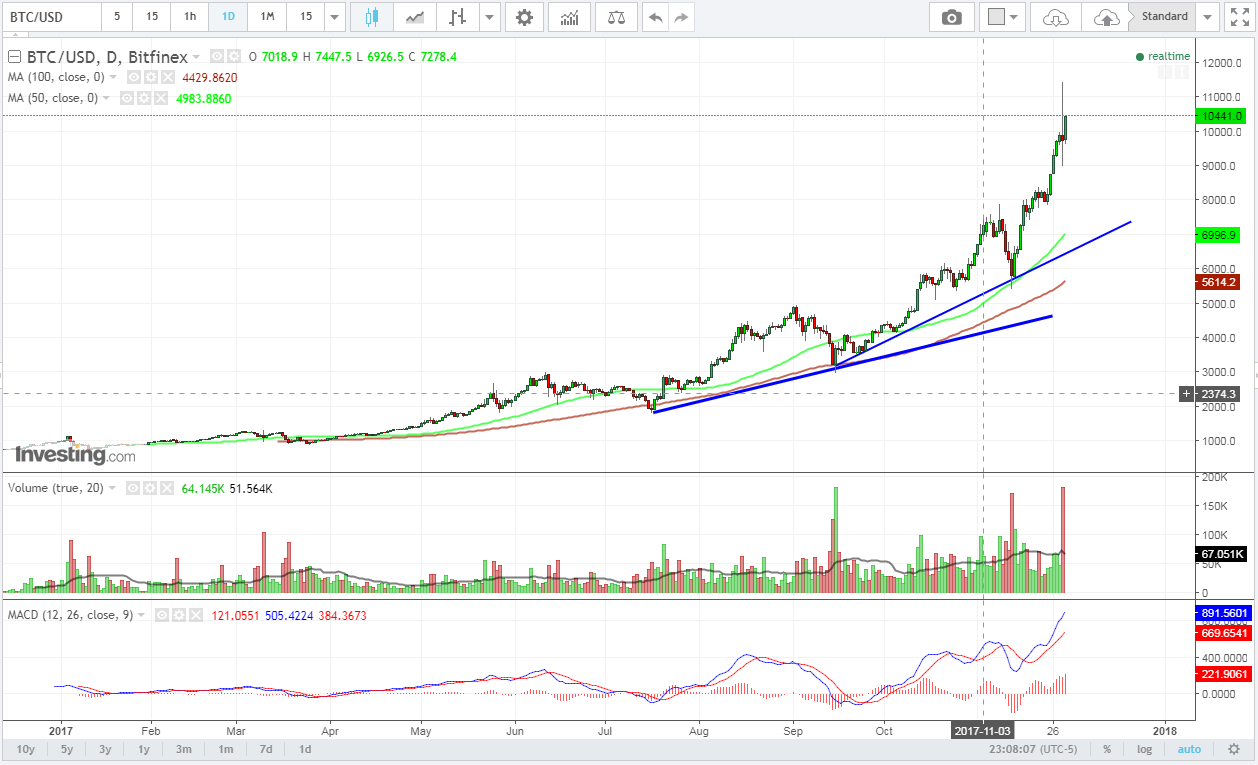
Task: Remove MA 100 indicator
Action: point(167,77)
